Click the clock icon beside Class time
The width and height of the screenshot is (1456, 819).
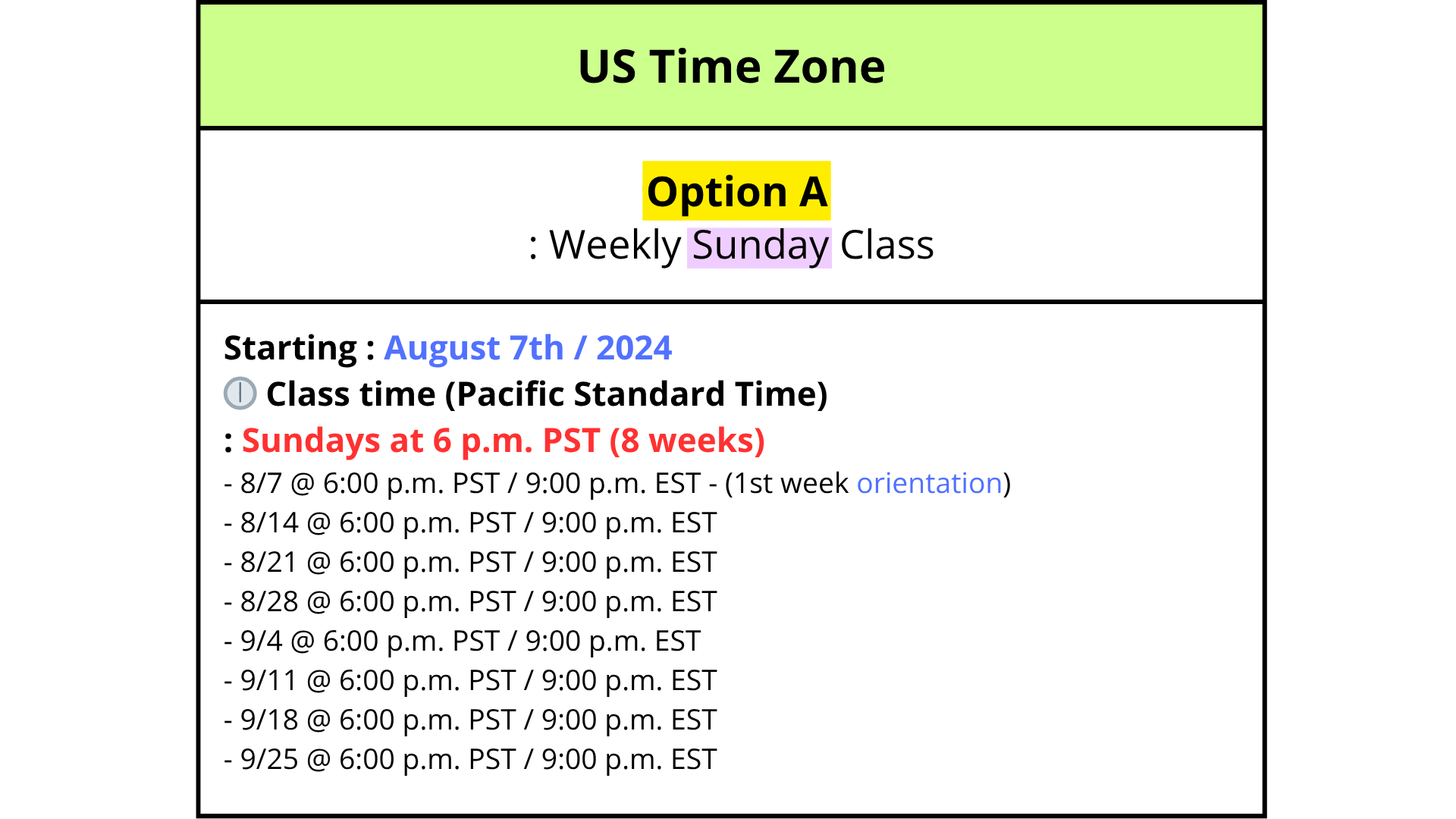click(240, 394)
